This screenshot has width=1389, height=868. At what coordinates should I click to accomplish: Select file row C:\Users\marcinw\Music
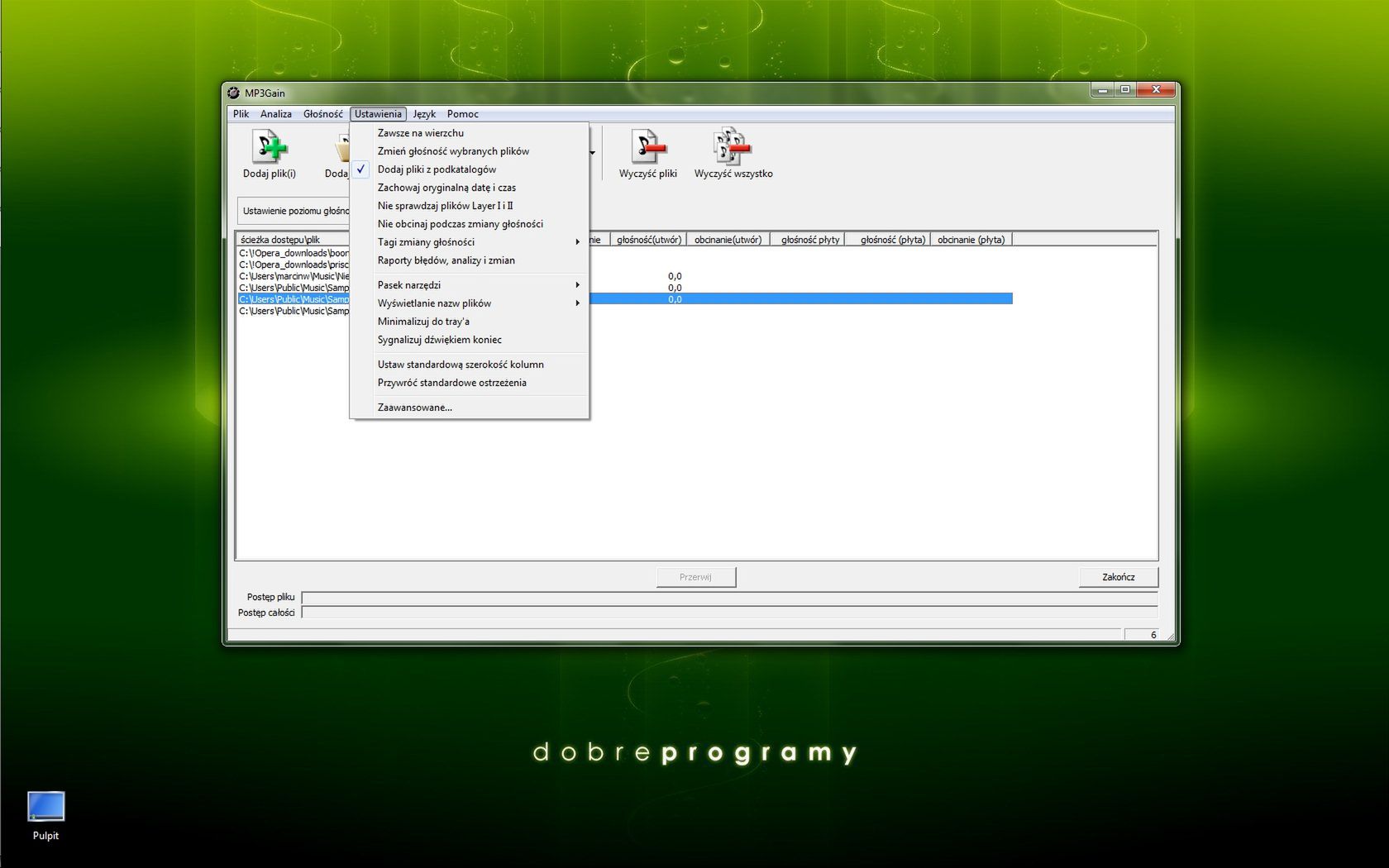294,276
